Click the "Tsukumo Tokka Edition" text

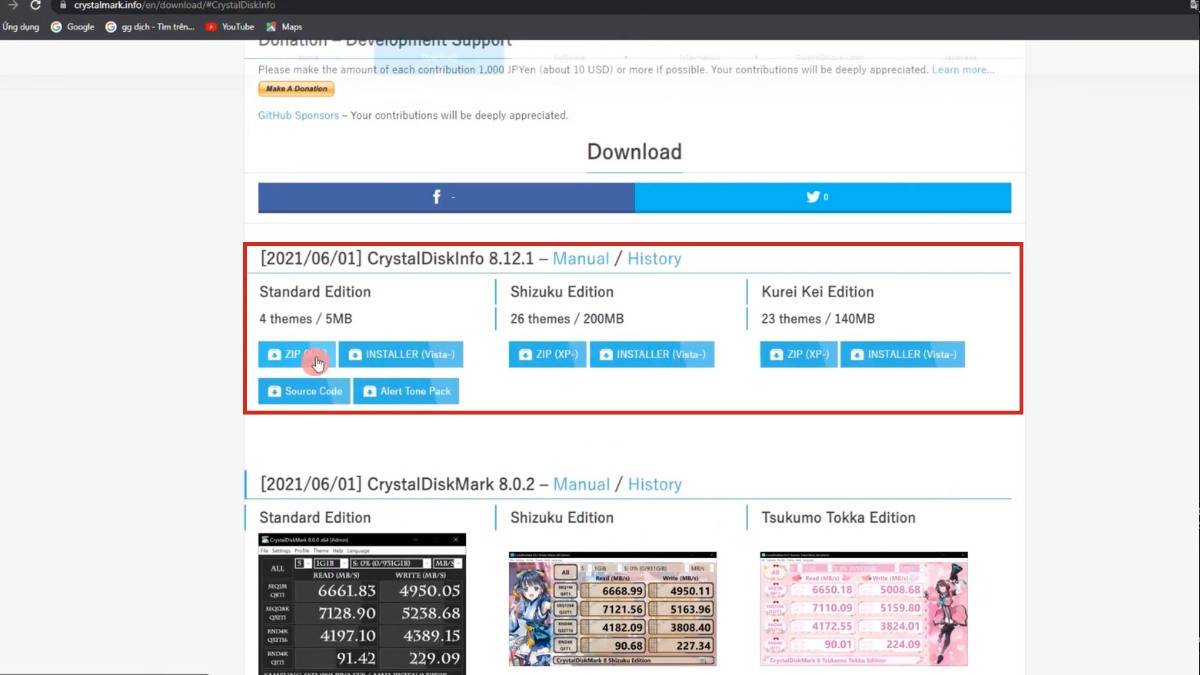click(838, 518)
